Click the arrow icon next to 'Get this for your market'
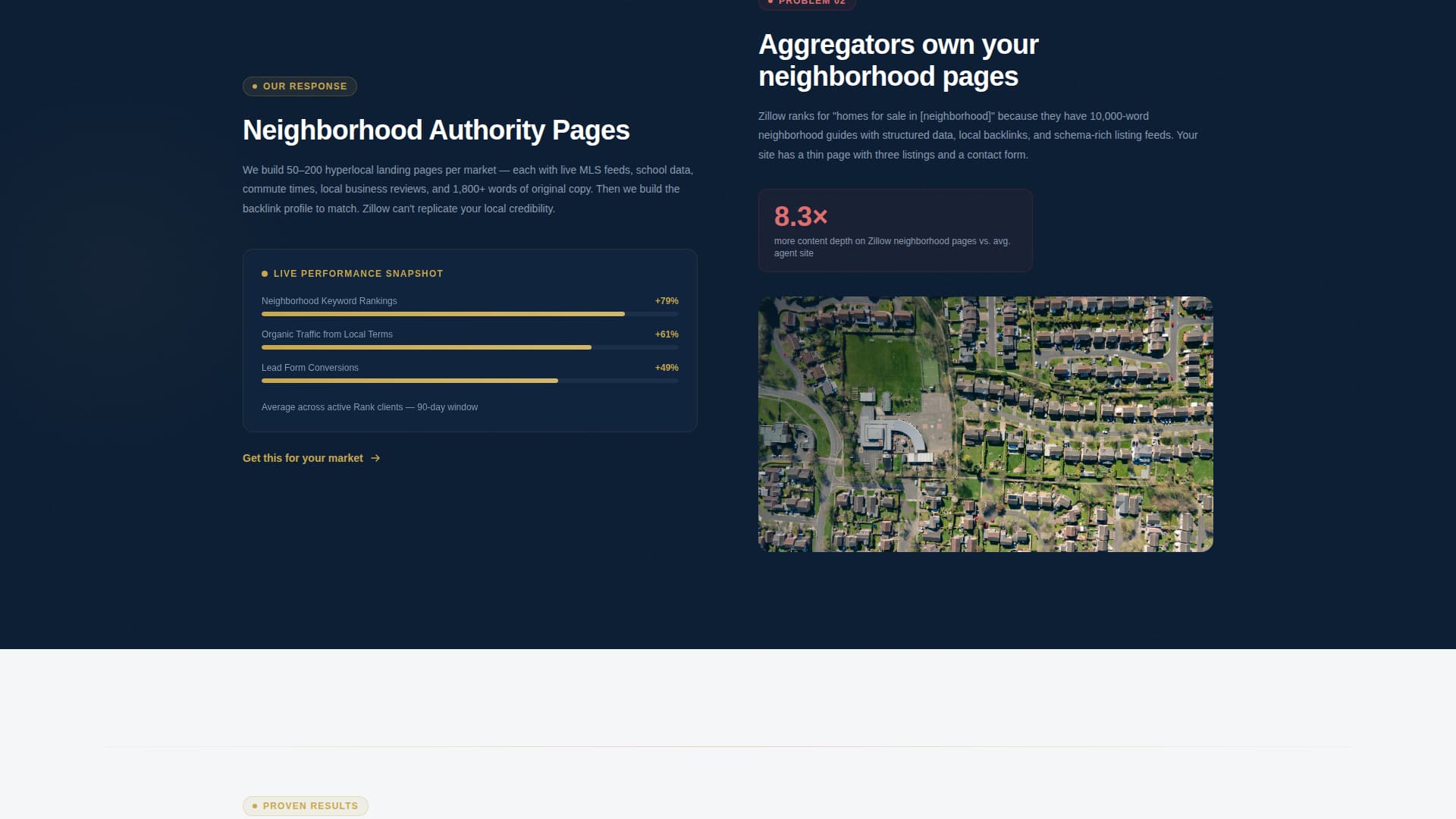The width and height of the screenshot is (1456, 819). pyautogui.click(x=375, y=458)
